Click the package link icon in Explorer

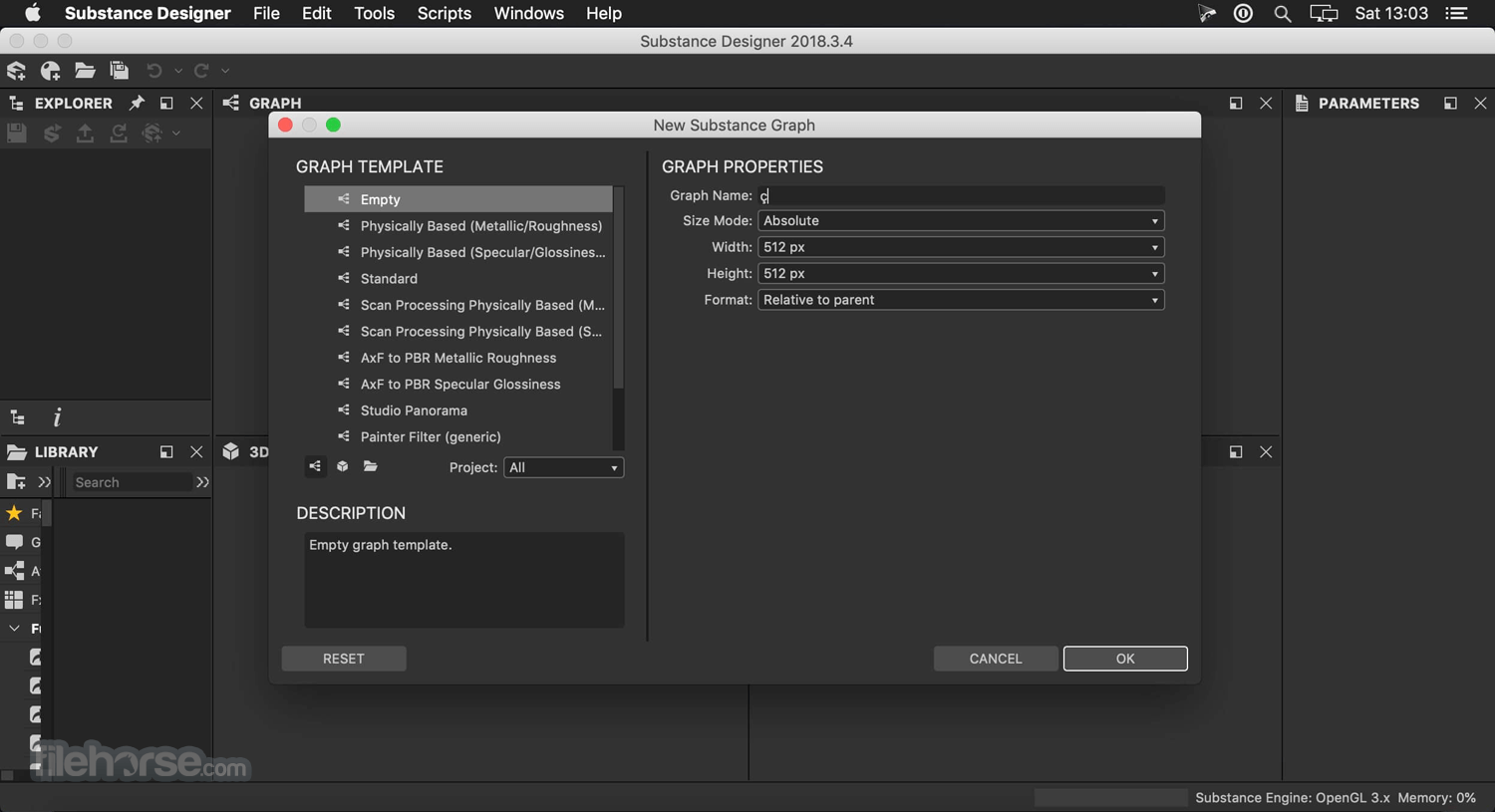click(x=152, y=134)
